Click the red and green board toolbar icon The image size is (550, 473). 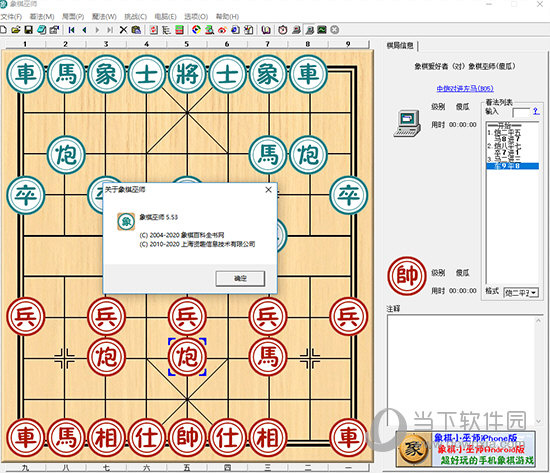(179, 30)
